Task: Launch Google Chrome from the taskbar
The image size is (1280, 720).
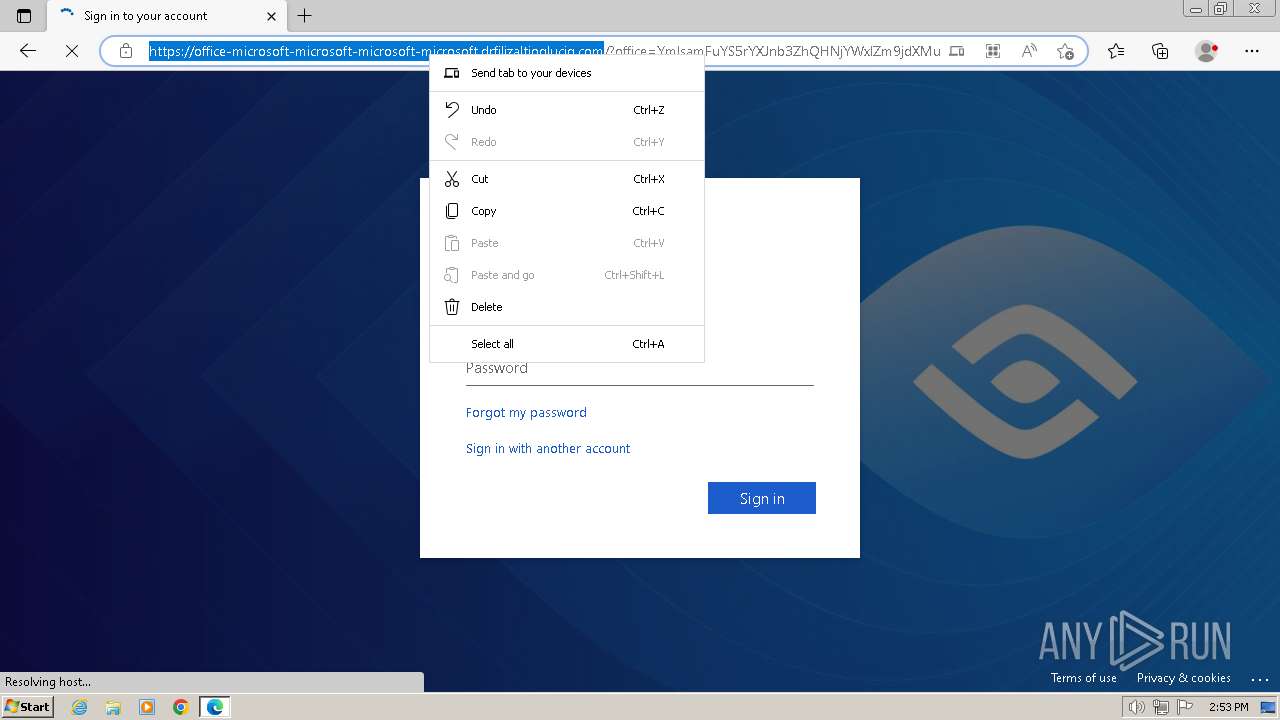Action: click(181, 707)
